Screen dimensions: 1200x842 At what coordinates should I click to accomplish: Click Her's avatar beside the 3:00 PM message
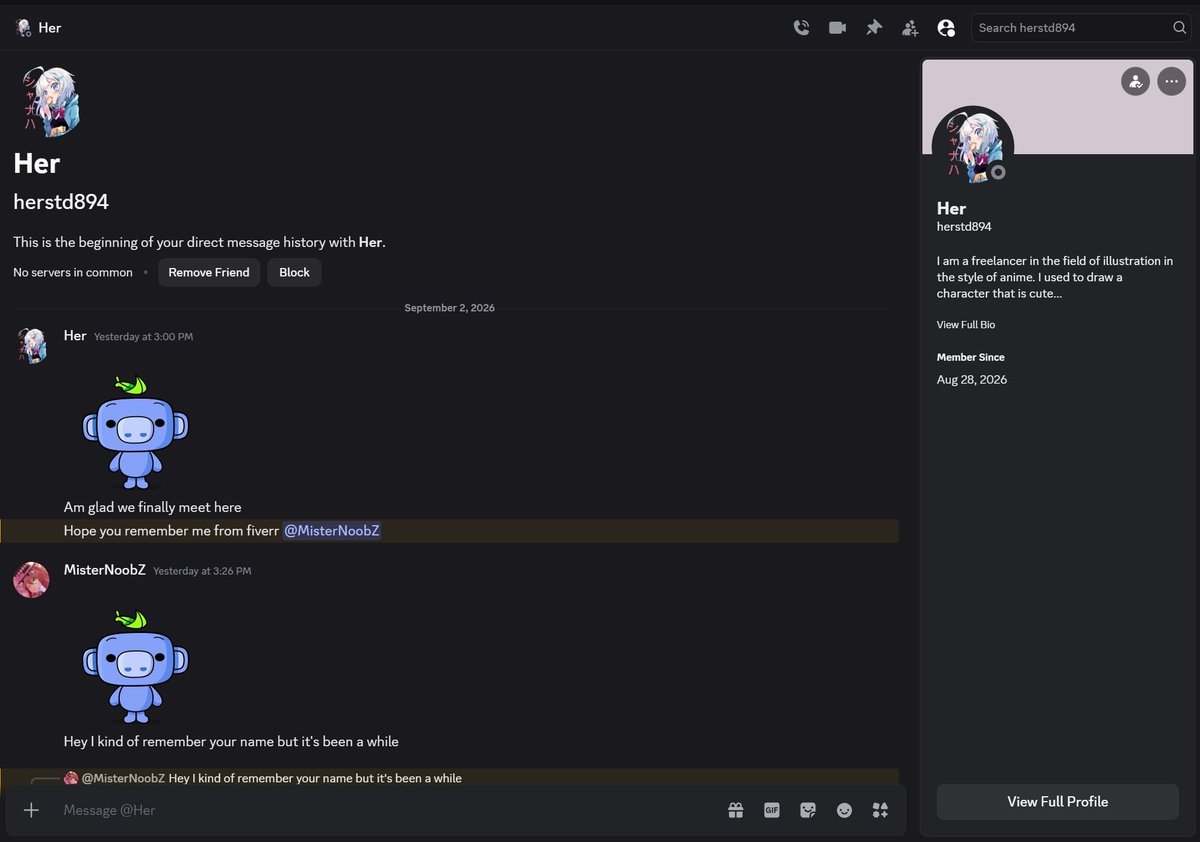tap(32, 345)
